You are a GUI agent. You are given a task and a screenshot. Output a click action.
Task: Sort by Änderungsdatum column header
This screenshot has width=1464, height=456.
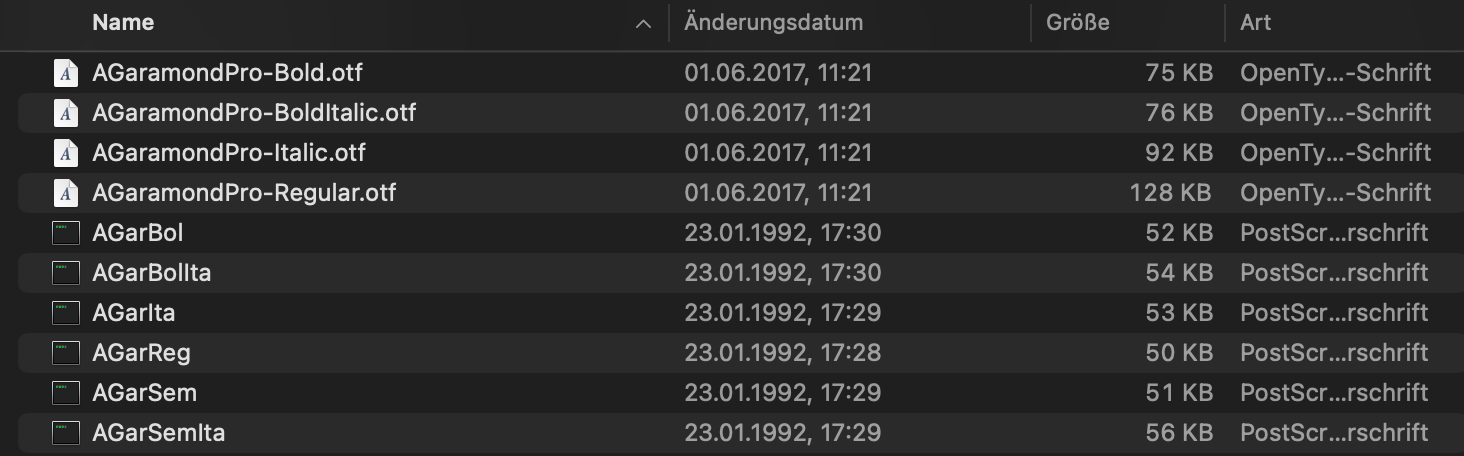pyautogui.click(x=773, y=22)
